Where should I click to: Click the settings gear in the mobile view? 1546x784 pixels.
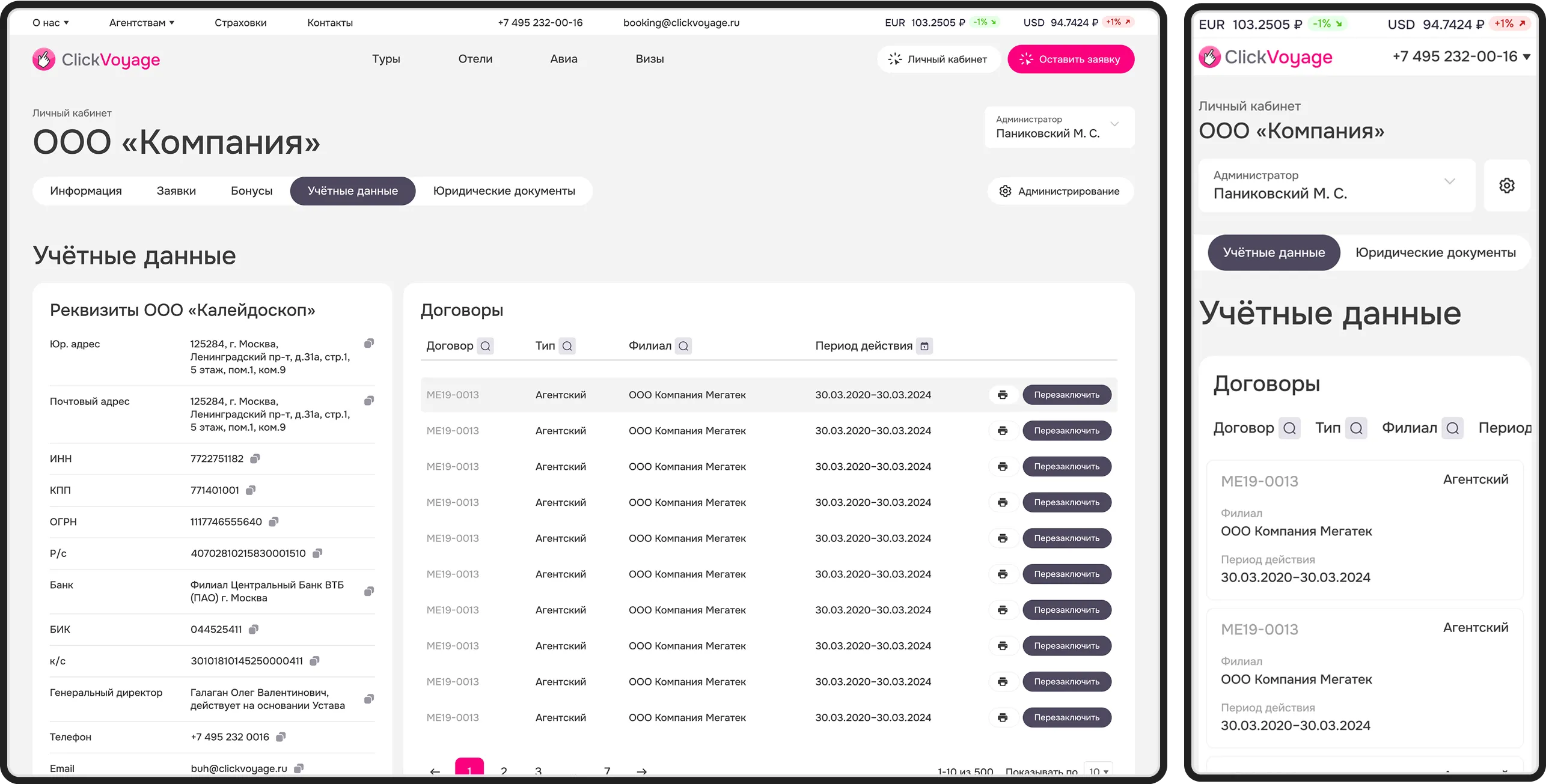tap(1506, 186)
